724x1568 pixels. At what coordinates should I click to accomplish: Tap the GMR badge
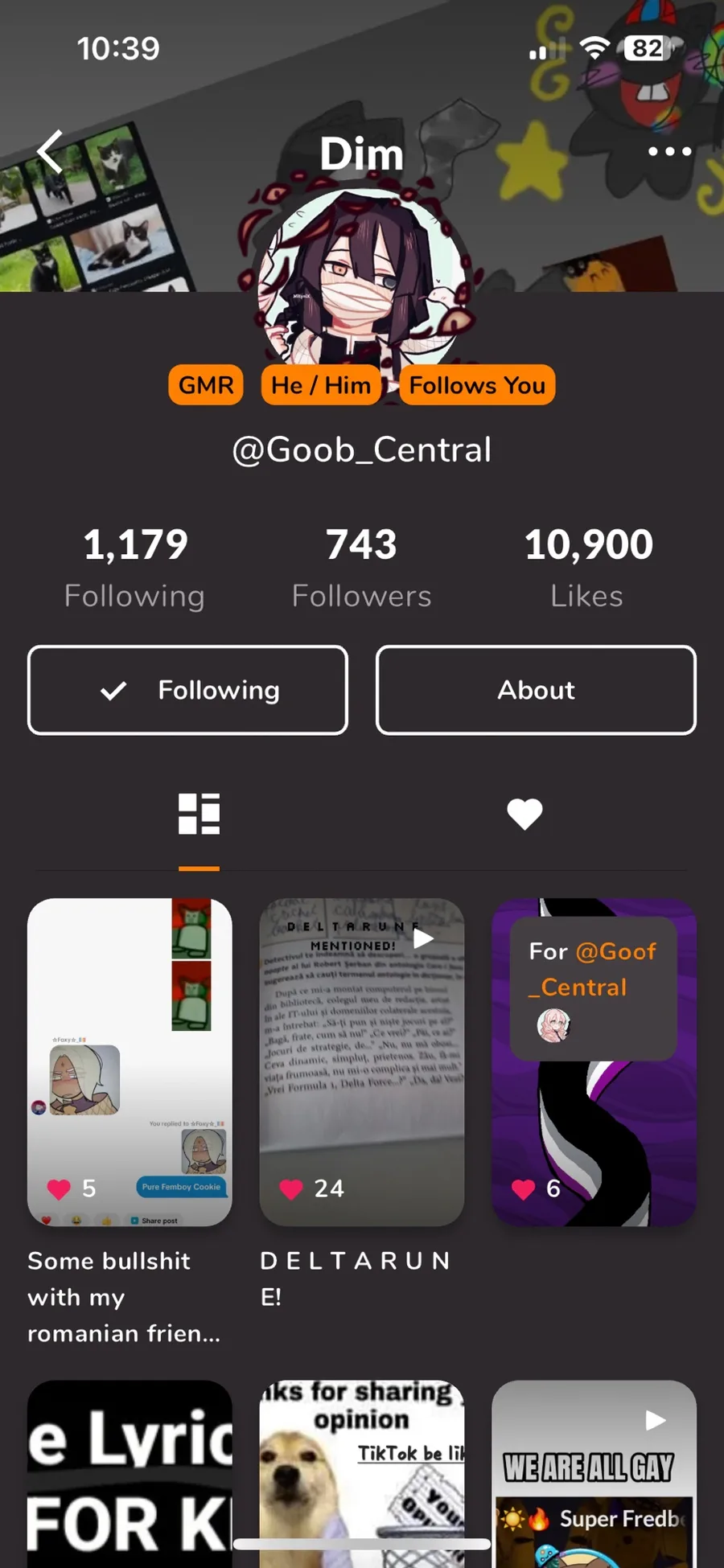[x=206, y=385]
